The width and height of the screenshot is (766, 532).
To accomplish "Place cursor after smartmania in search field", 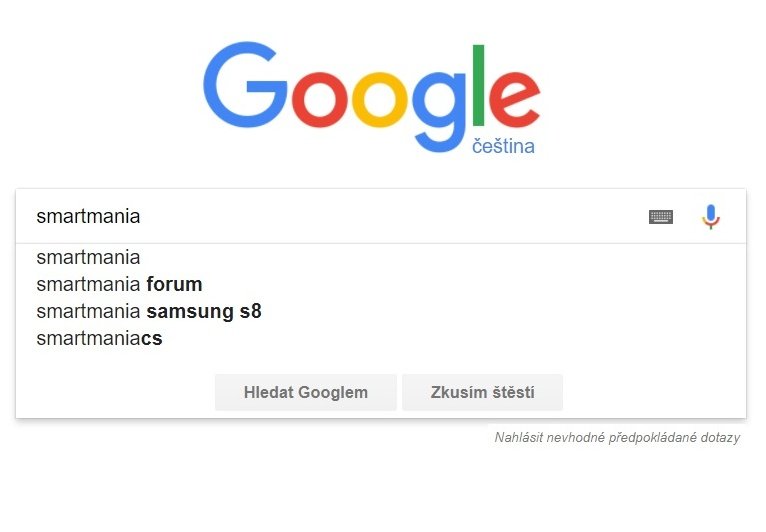I will click(x=141, y=216).
